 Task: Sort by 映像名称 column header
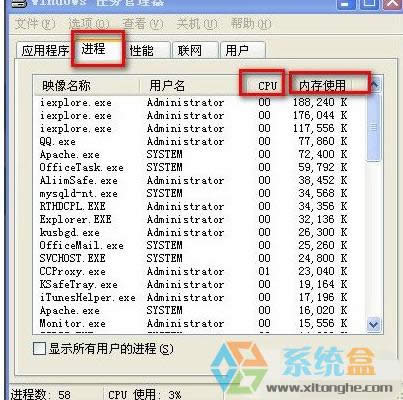(x=87, y=85)
